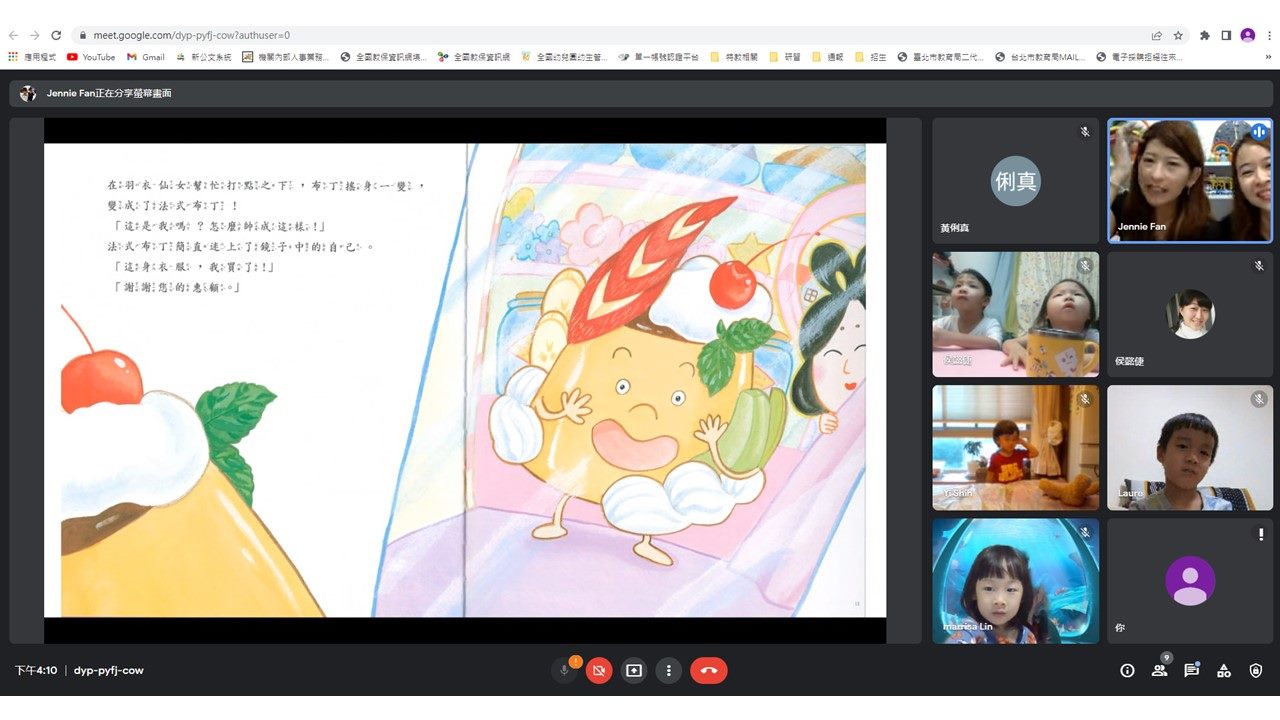The width and height of the screenshot is (1280, 720).
Task: Open the Gmail bookmark
Action: pyautogui.click(x=145, y=57)
